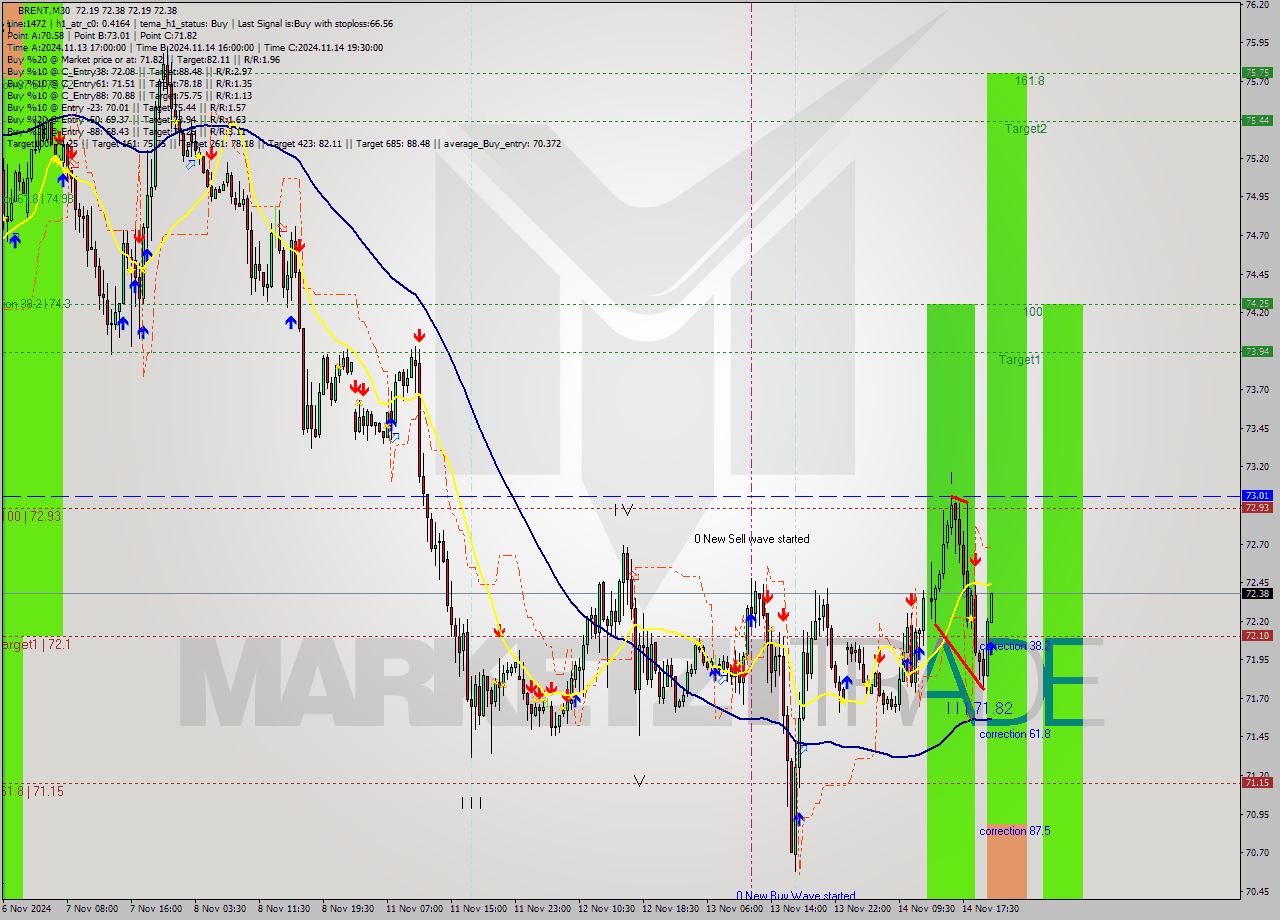Image resolution: width=1280 pixels, height=920 pixels.
Task: Select the '0 New Sell wave started' label
Action: click(x=752, y=539)
